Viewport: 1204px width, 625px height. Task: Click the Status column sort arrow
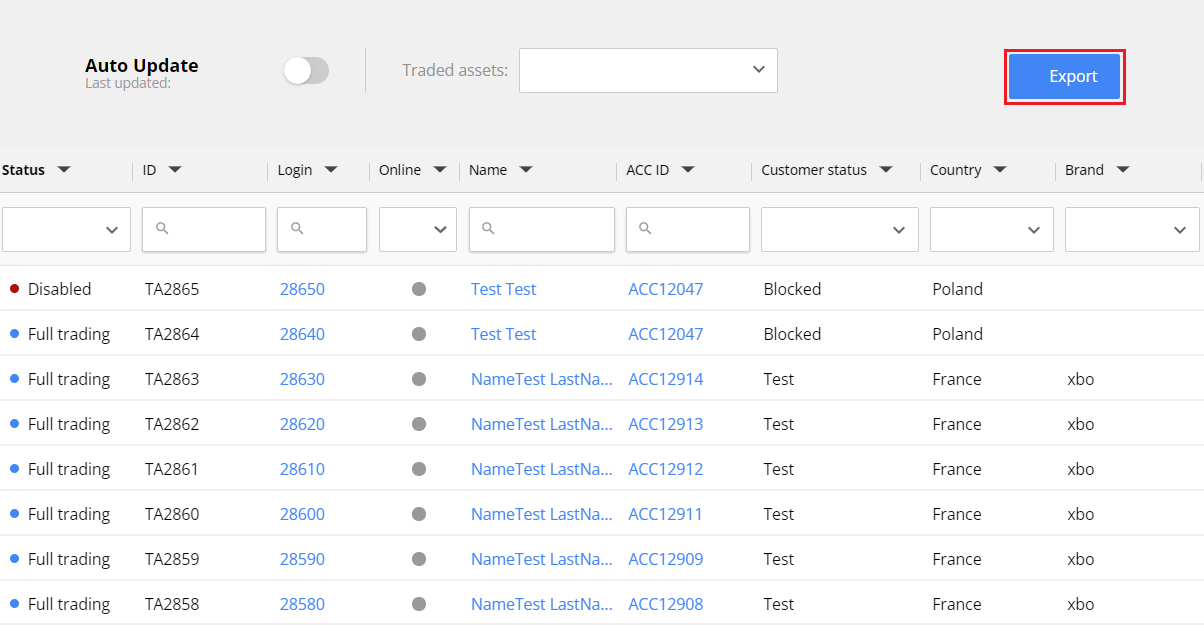(x=64, y=170)
